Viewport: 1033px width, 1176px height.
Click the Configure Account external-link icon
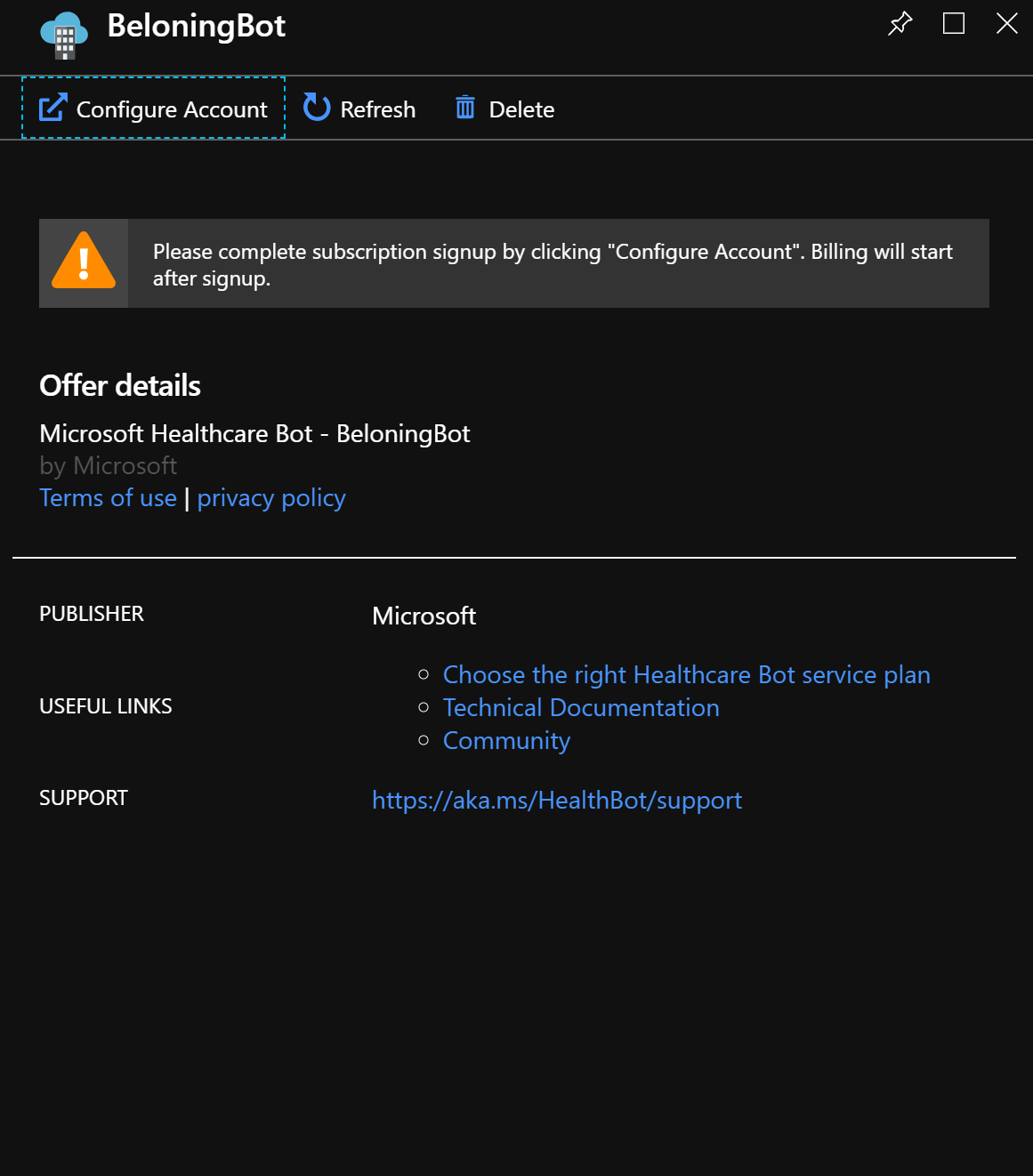[52, 108]
